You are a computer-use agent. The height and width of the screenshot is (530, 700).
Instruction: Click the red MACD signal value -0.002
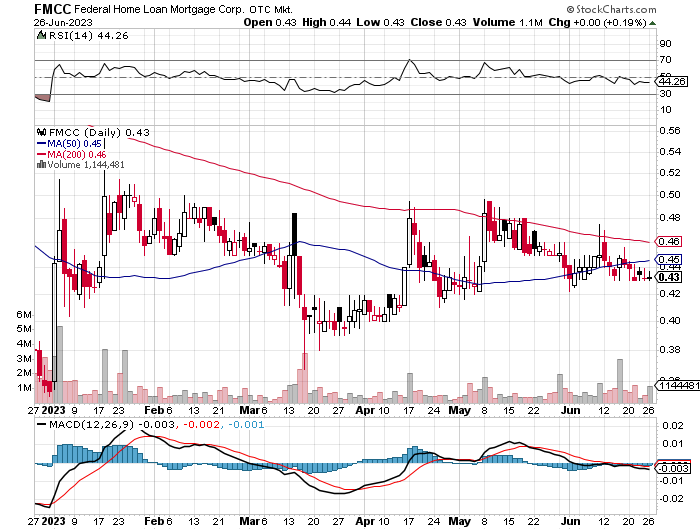click(x=201, y=424)
